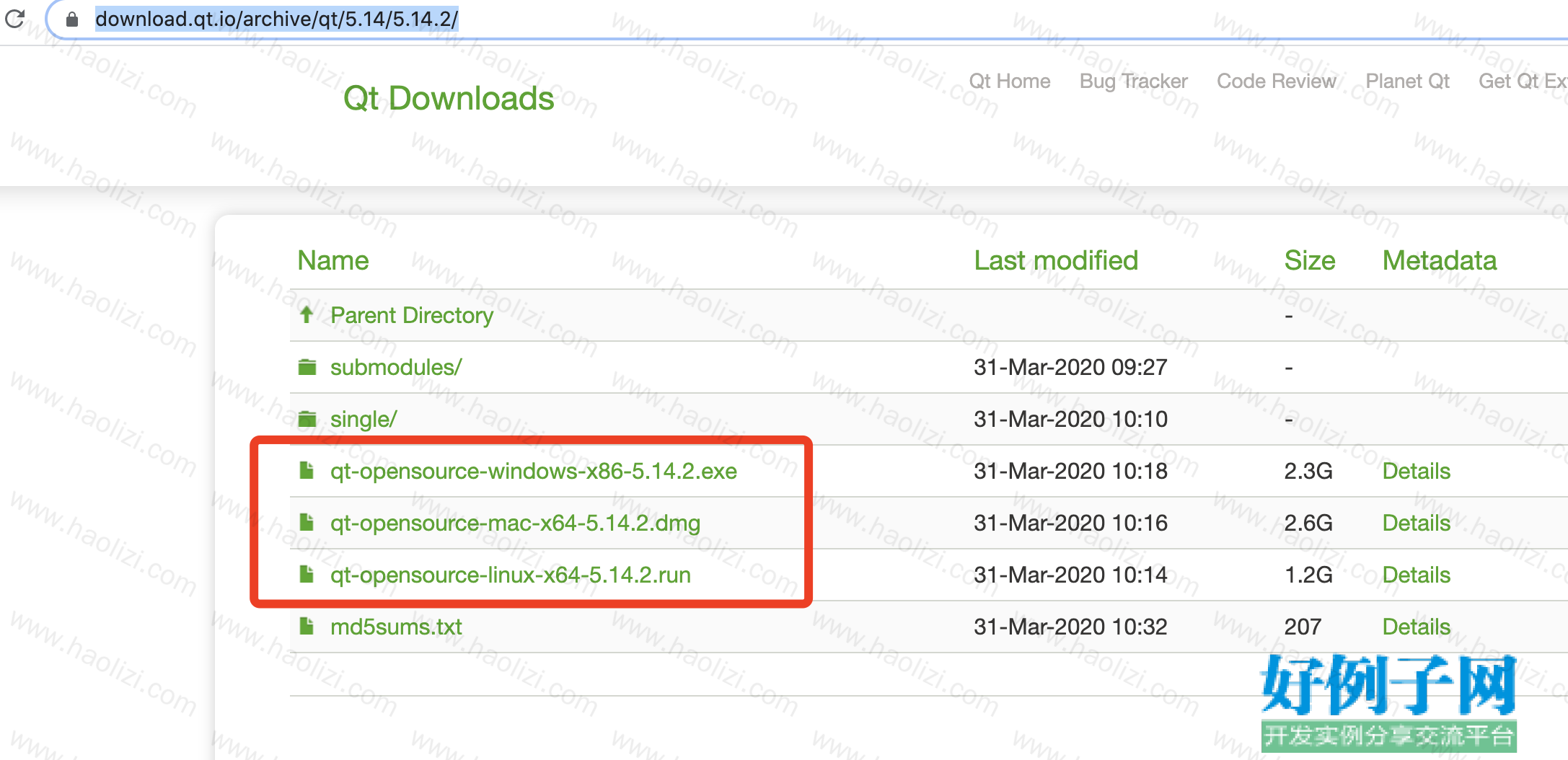Open the submodules/ folder
This screenshot has height=760, width=1568.
click(x=396, y=367)
